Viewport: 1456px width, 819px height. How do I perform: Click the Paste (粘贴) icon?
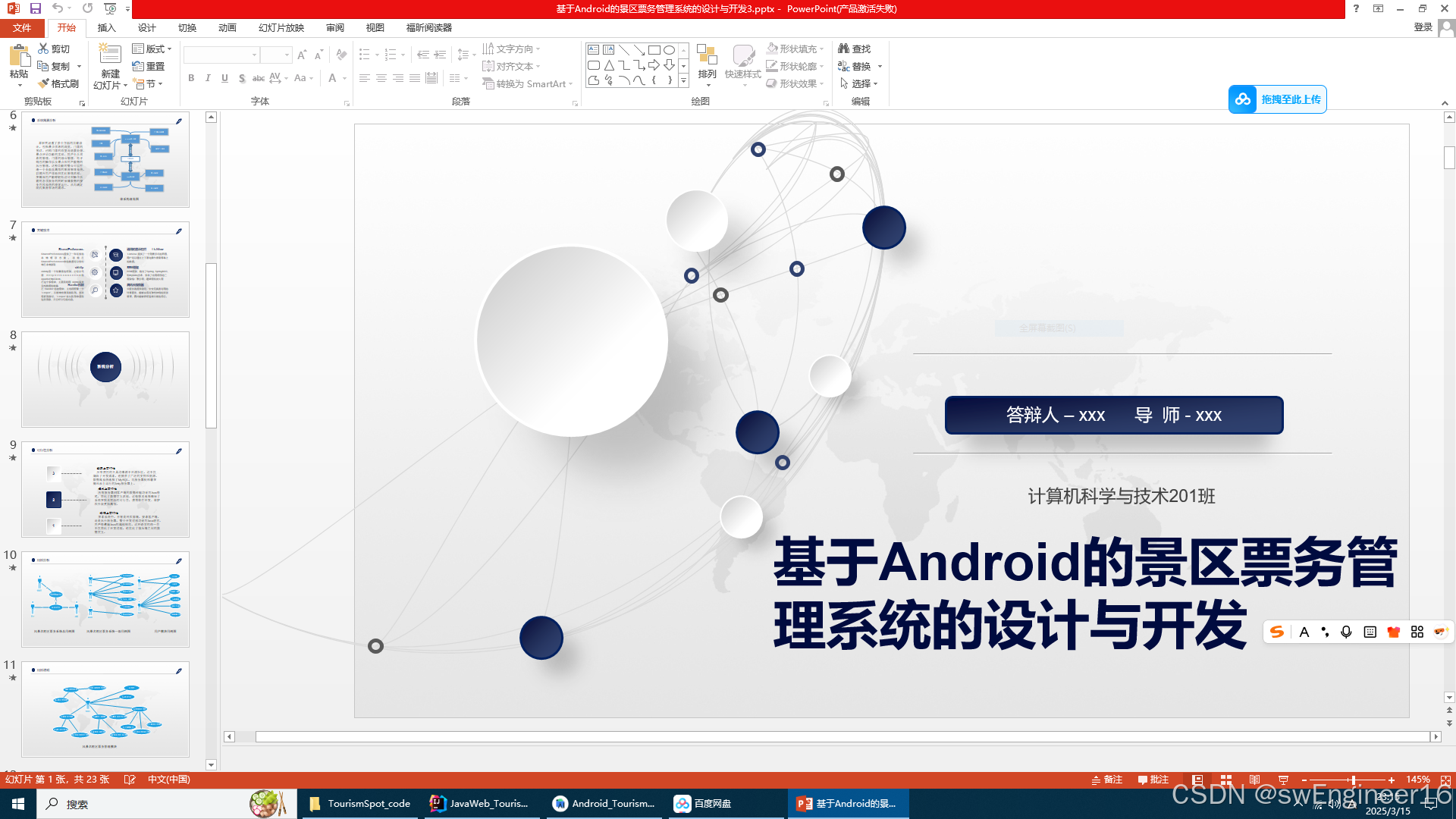coord(18,56)
